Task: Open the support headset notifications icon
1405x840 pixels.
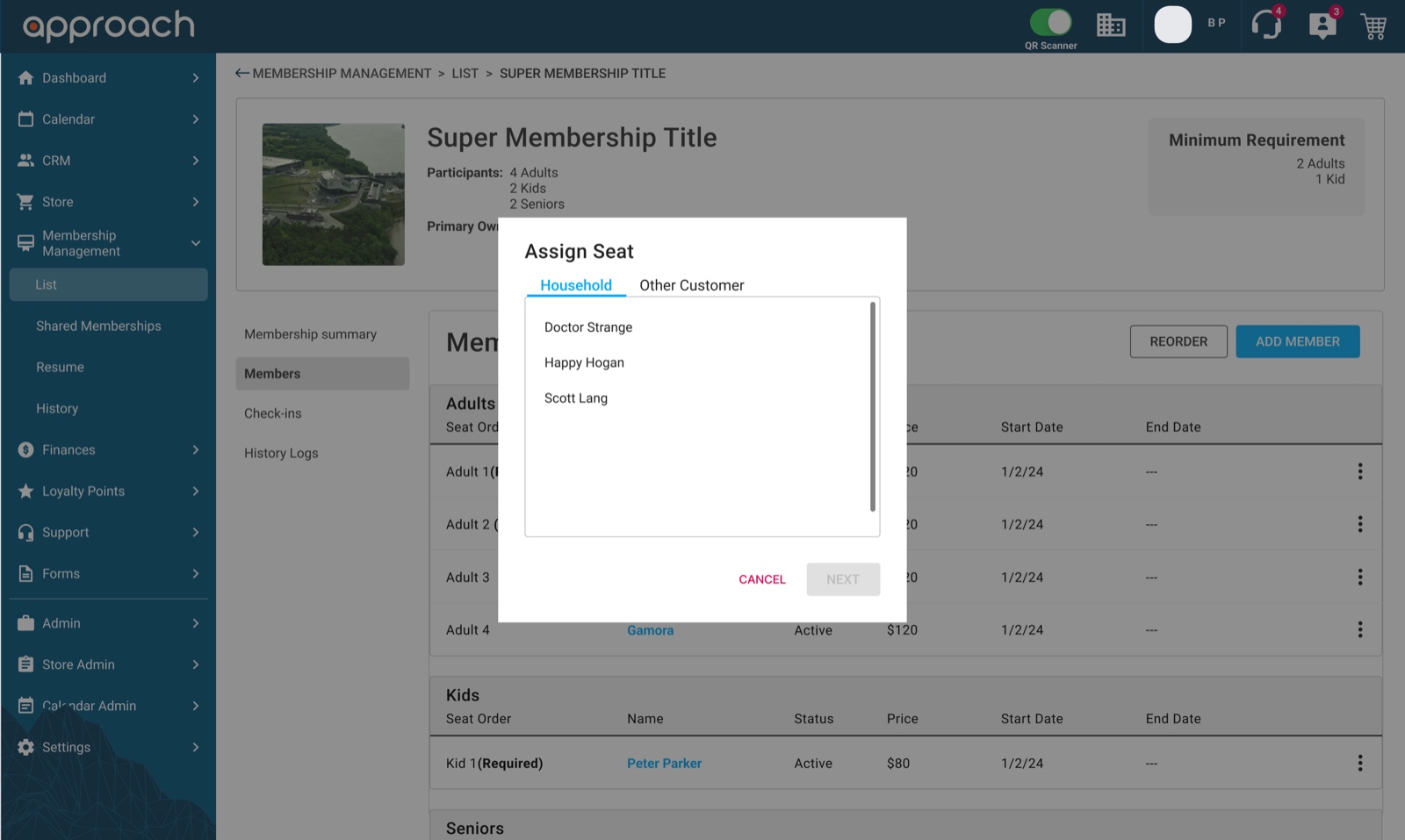Action: tap(1266, 25)
